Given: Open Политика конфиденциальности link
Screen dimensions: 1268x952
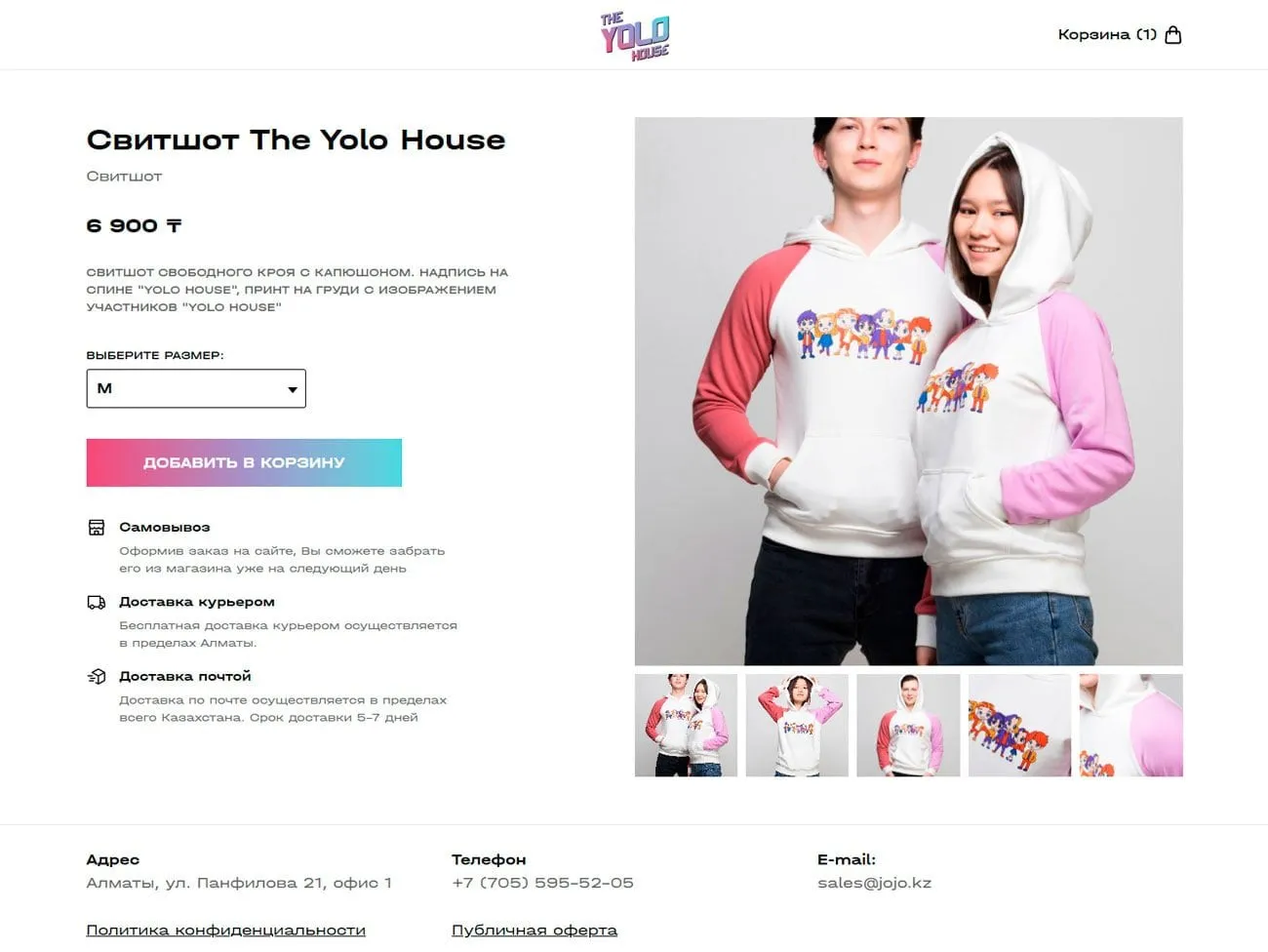Looking at the screenshot, I should 225,931.
